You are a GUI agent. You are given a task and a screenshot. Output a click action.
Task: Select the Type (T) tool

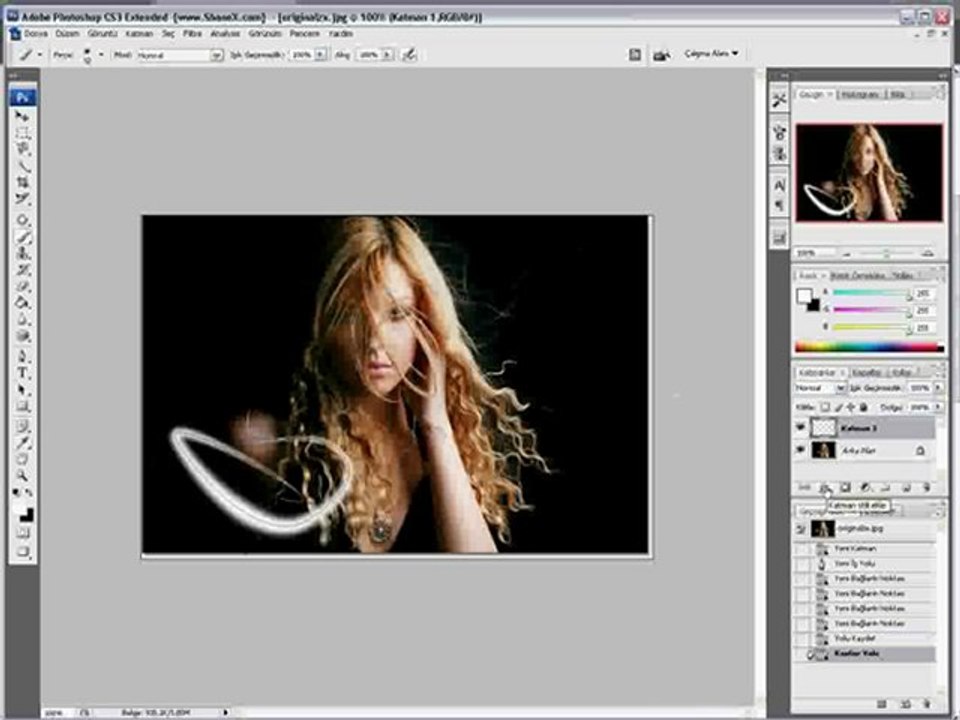pyautogui.click(x=22, y=373)
